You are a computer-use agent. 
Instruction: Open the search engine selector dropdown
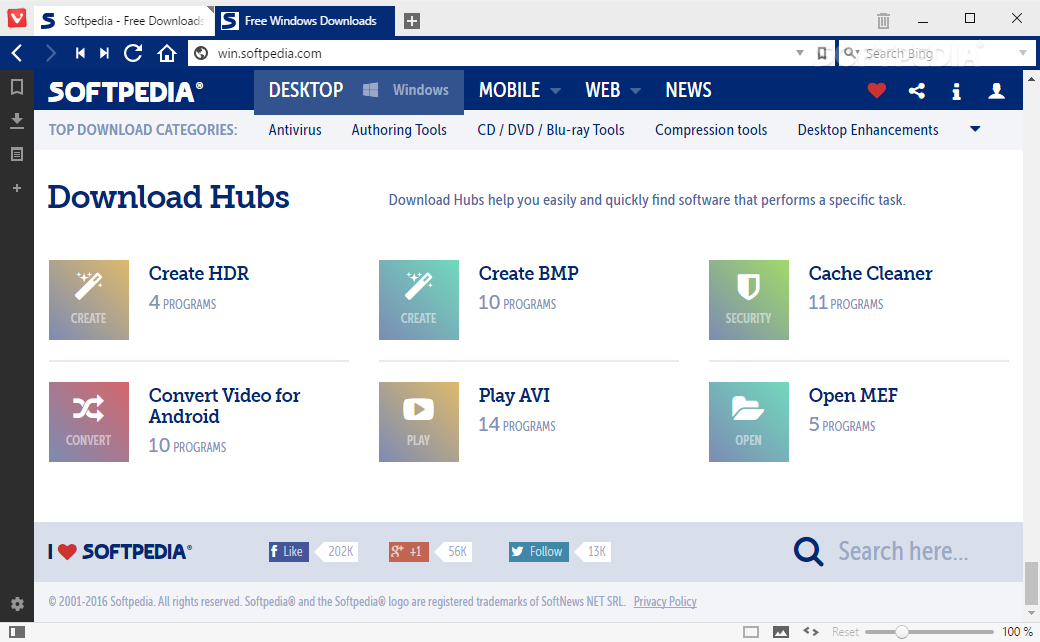point(852,53)
